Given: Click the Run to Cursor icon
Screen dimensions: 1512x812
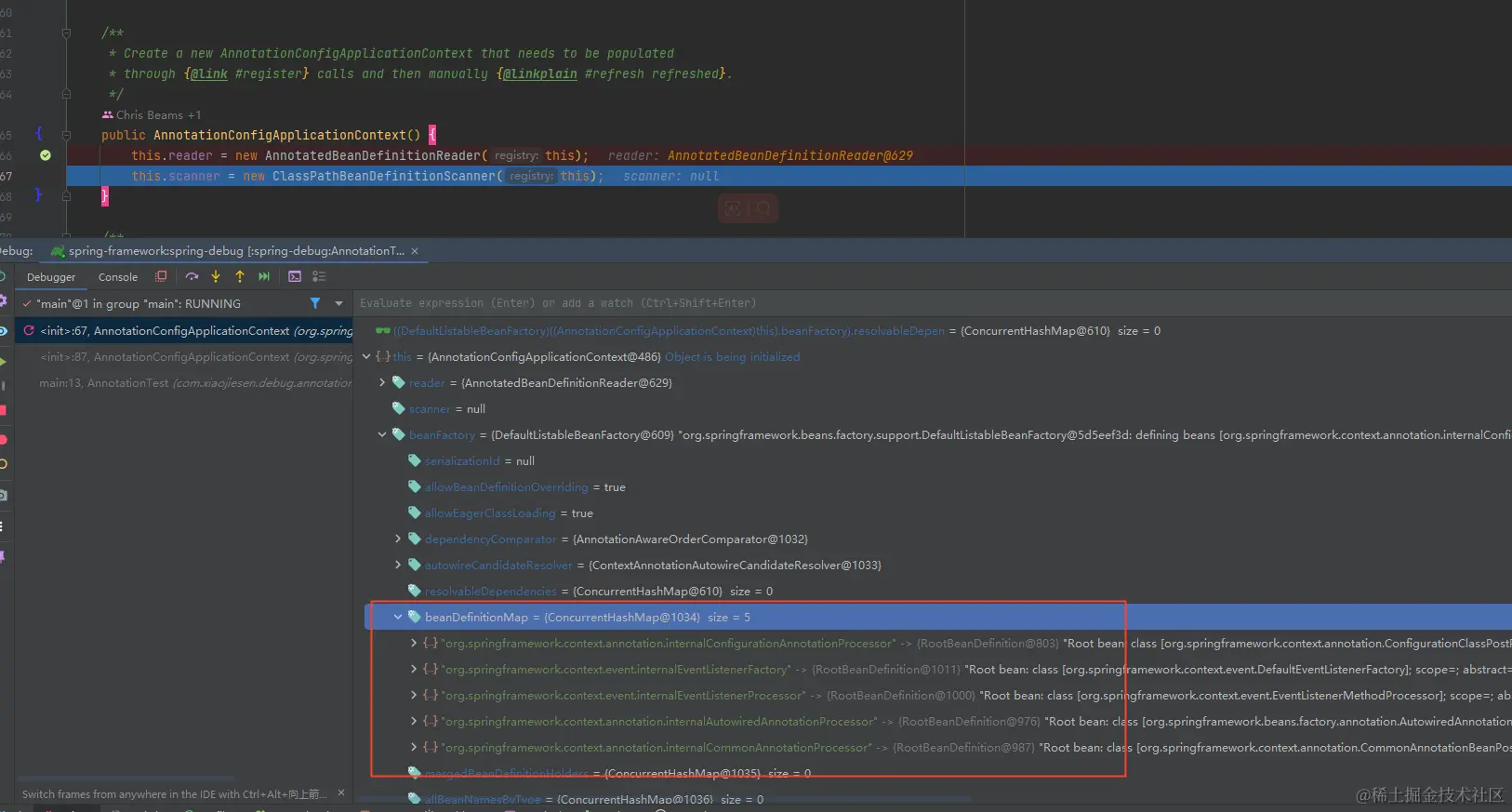Looking at the screenshot, I should (x=264, y=276).
